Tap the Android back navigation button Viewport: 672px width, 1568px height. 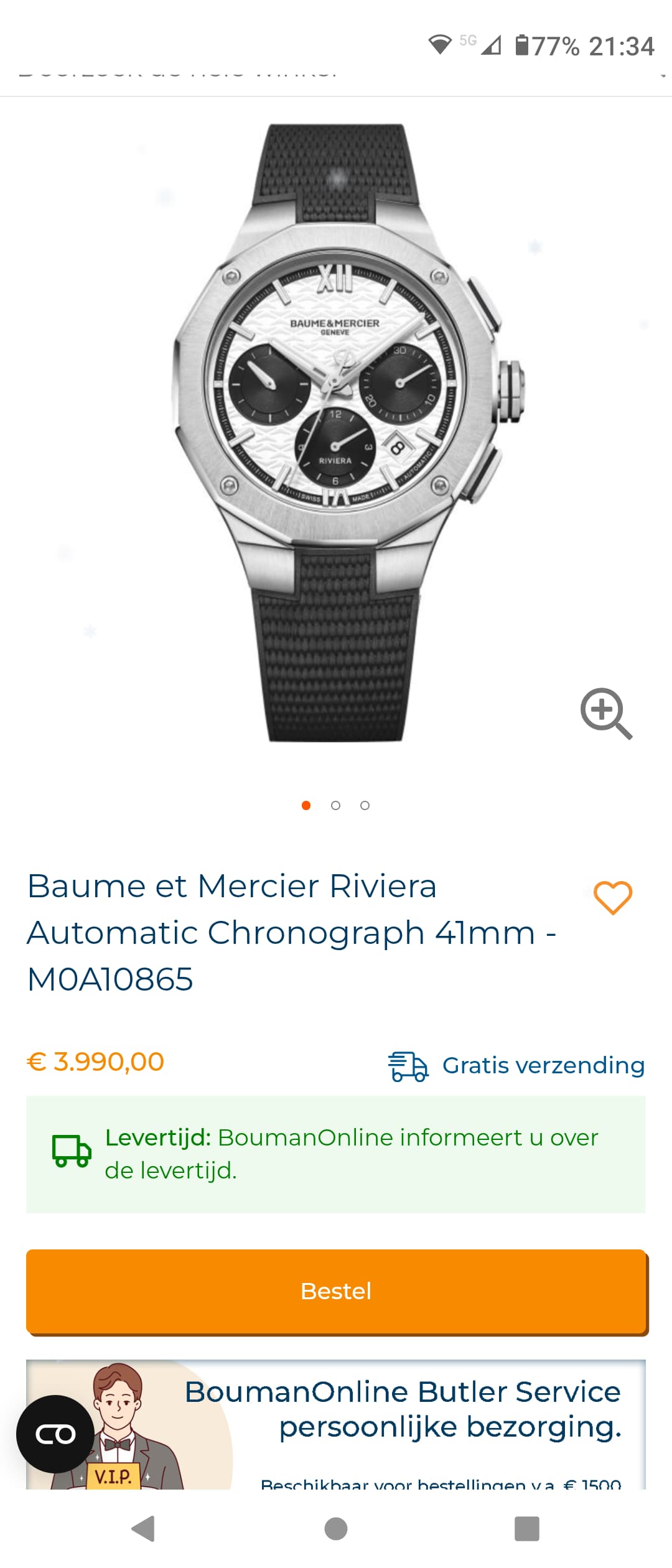point(144,1528)
